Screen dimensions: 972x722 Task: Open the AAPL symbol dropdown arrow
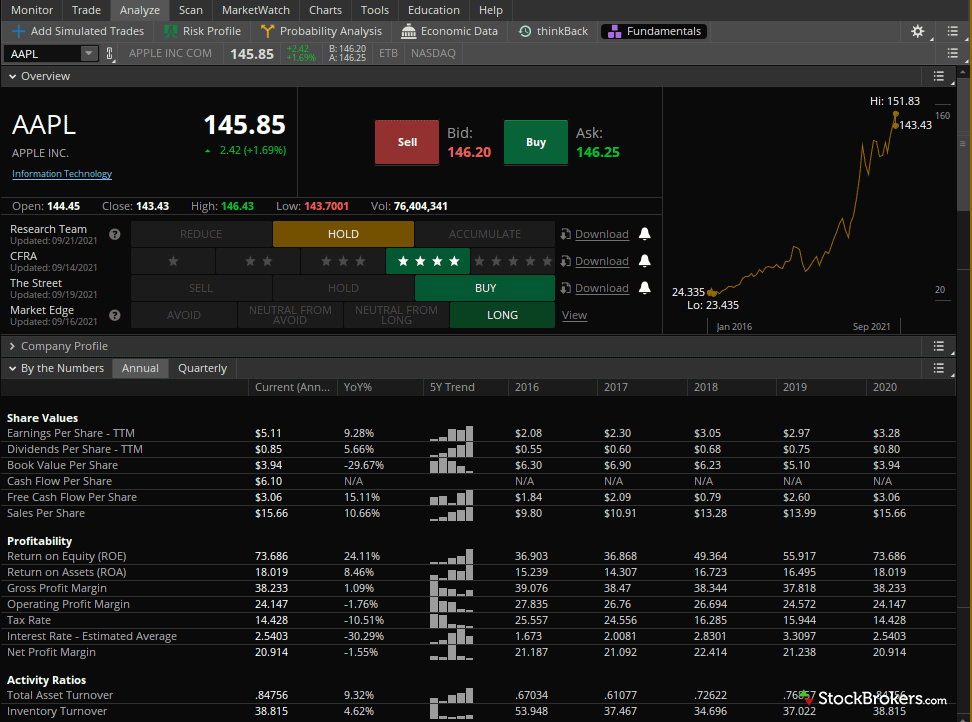88,54
